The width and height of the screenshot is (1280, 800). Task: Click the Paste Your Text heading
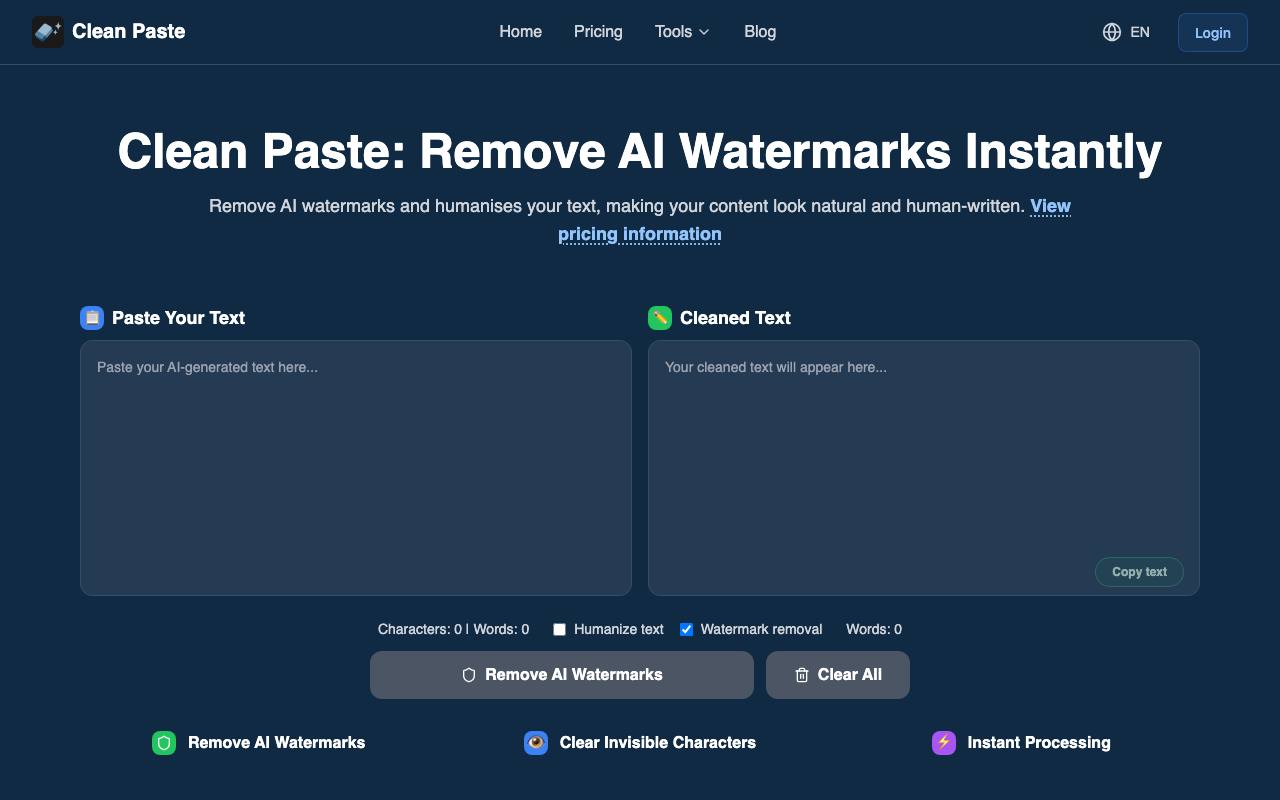coord(178,318)
